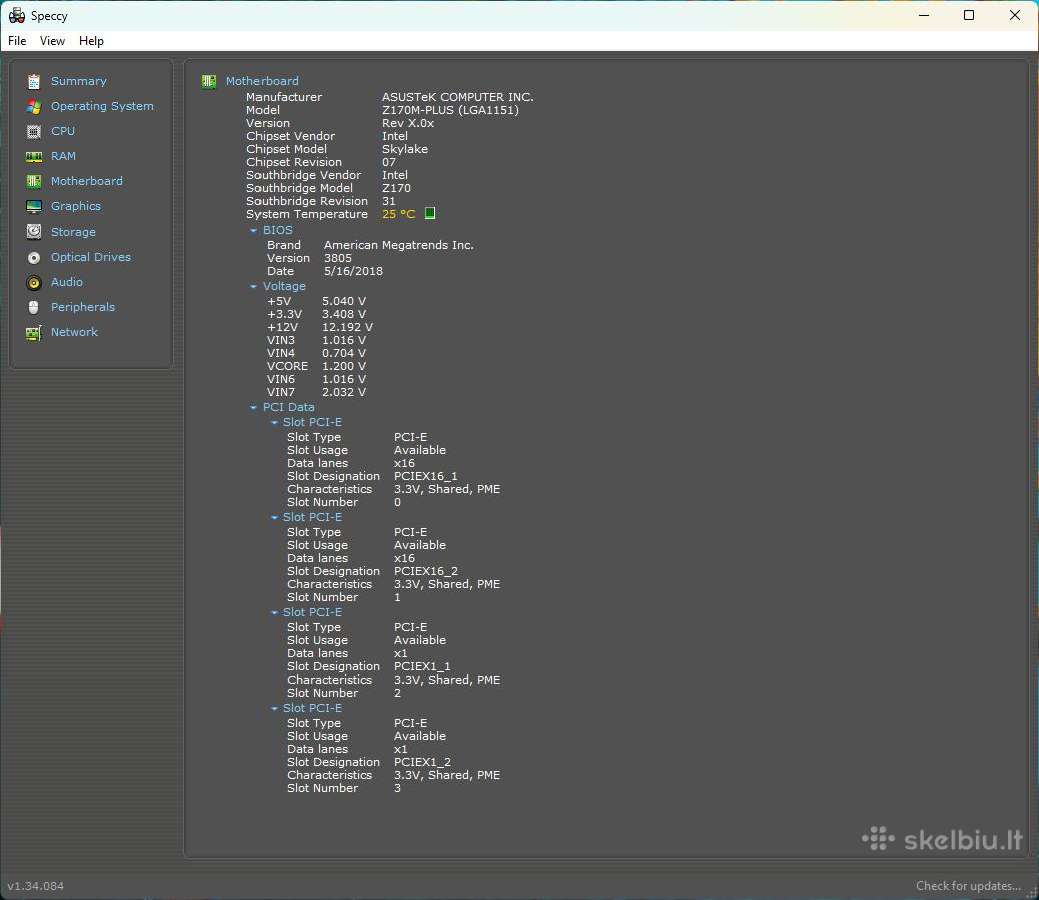
Task: Click the Optical Drives disc icon
Action: 34,257
